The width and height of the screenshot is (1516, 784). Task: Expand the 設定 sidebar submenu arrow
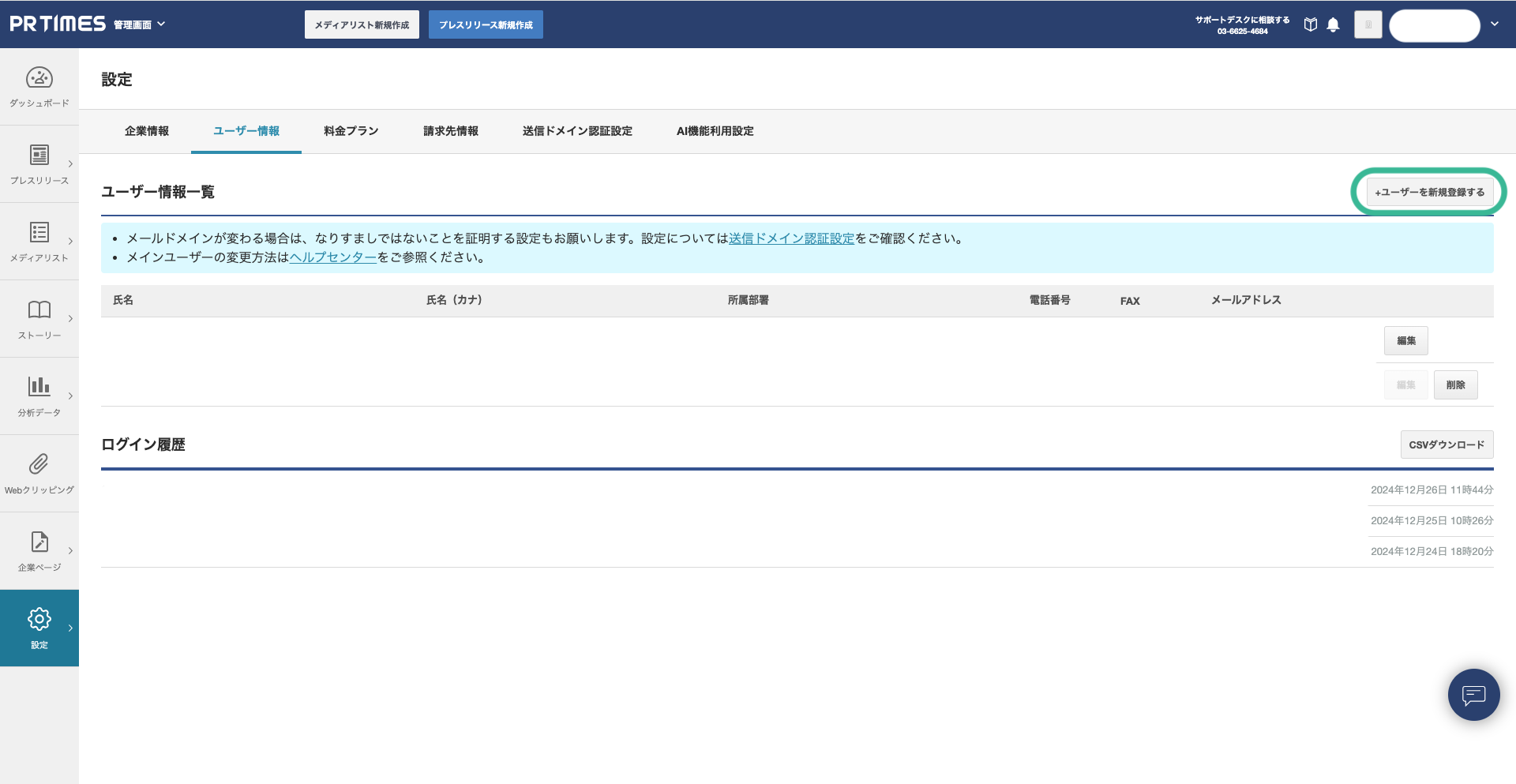(x=70, y=628)
